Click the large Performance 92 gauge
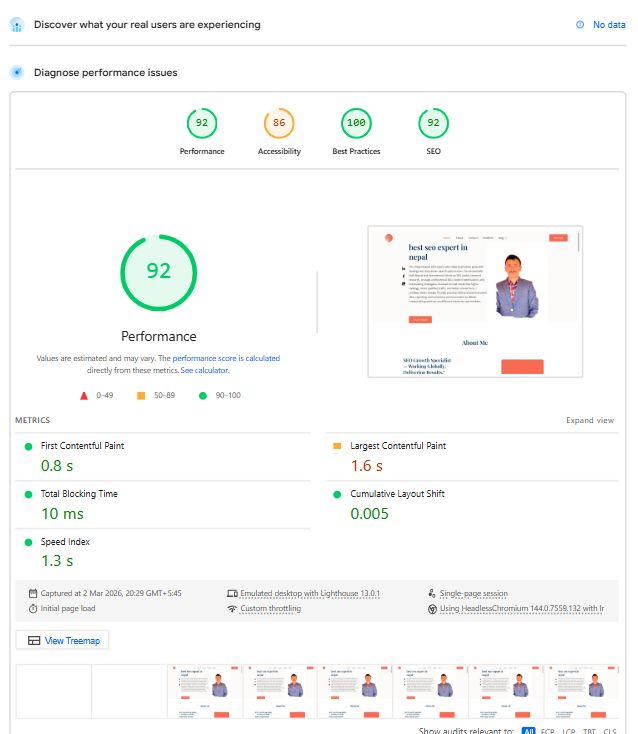 tap(159, 272)
